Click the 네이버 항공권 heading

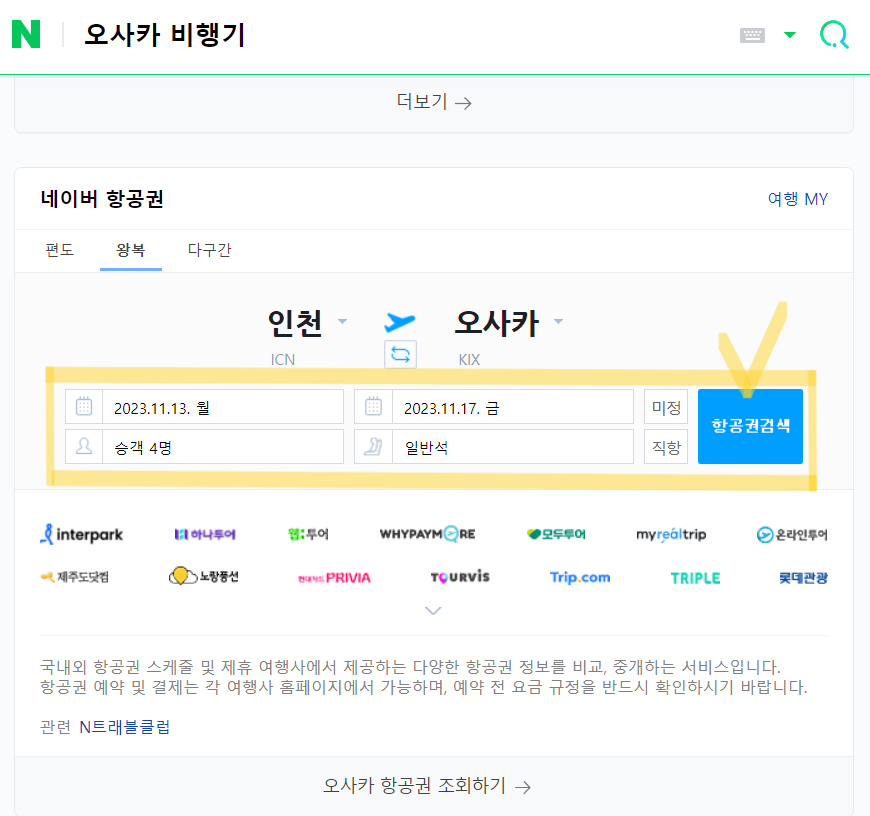[102, 199]
